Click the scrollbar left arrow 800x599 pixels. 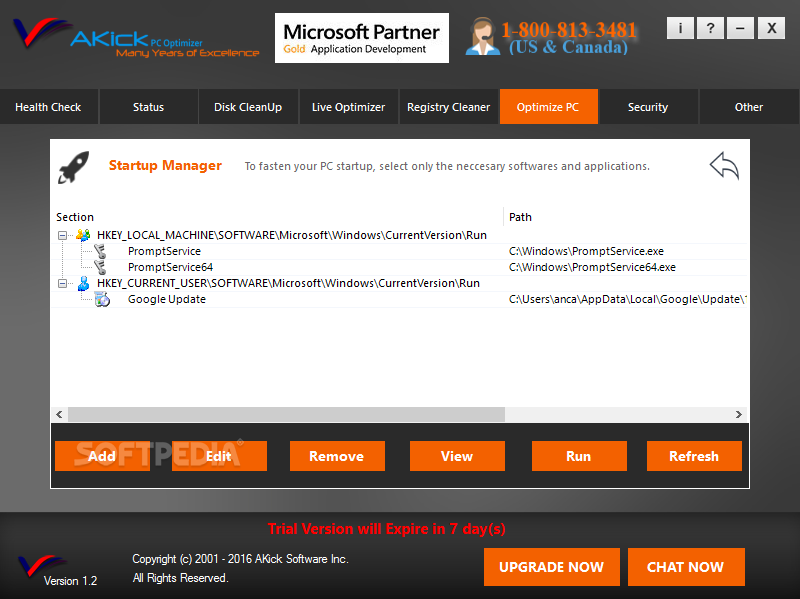coord(59,414)
